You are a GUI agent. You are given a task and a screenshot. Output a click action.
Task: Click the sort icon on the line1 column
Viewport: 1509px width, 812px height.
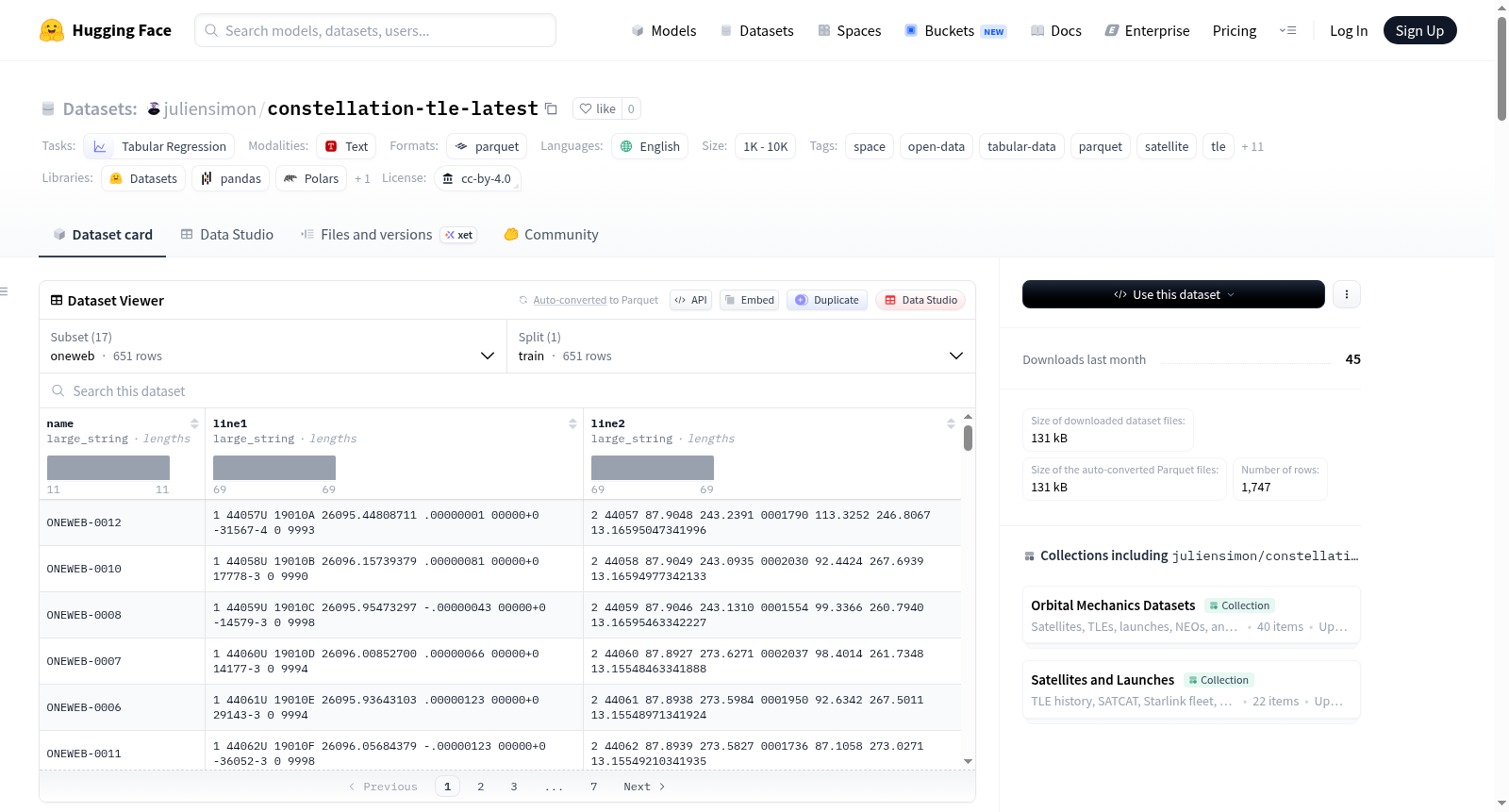coord(572,423)
